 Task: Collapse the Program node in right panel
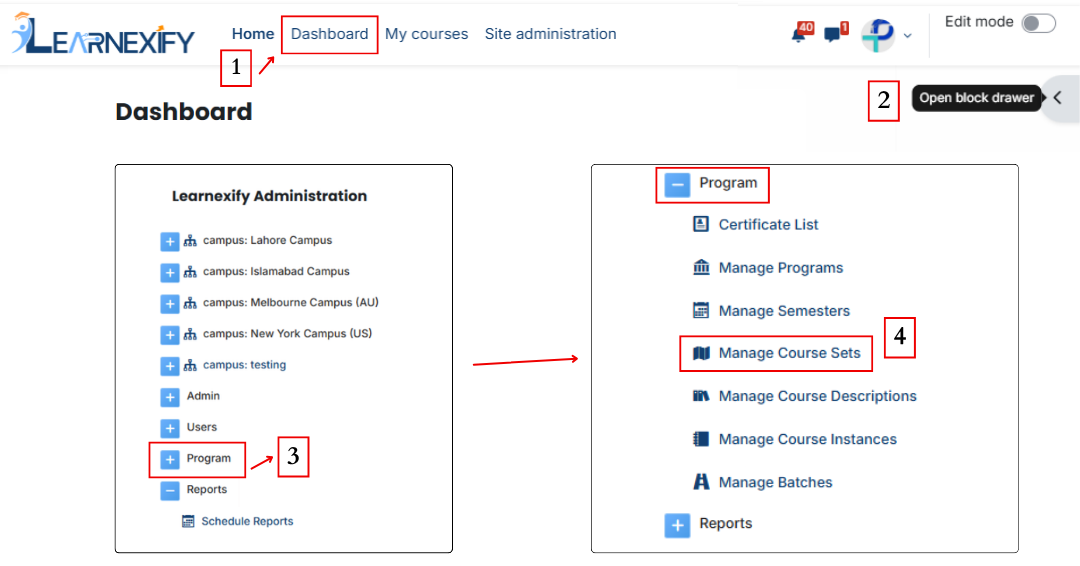coord(677,185)
